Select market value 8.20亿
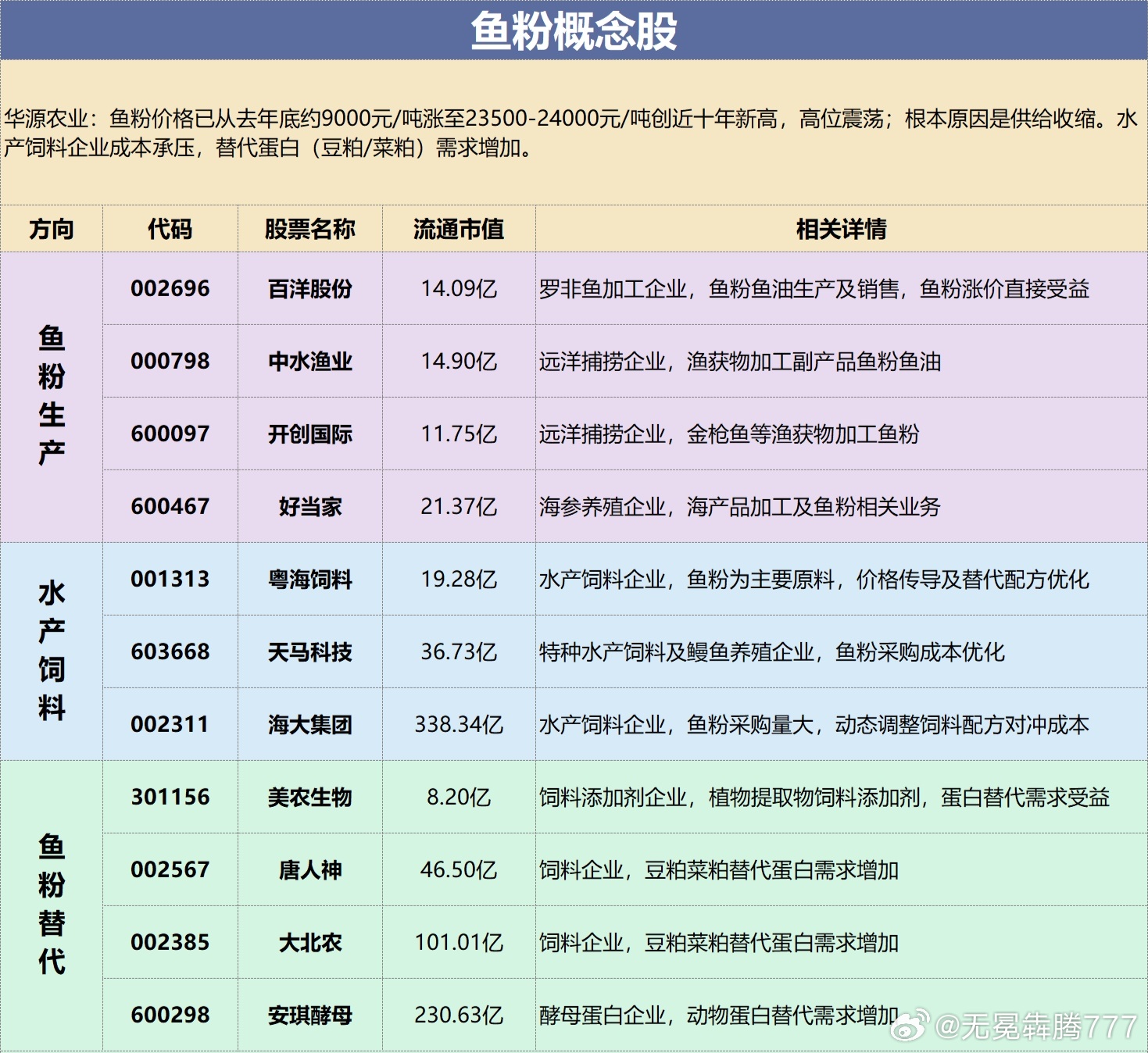 [x=459, y=797]
